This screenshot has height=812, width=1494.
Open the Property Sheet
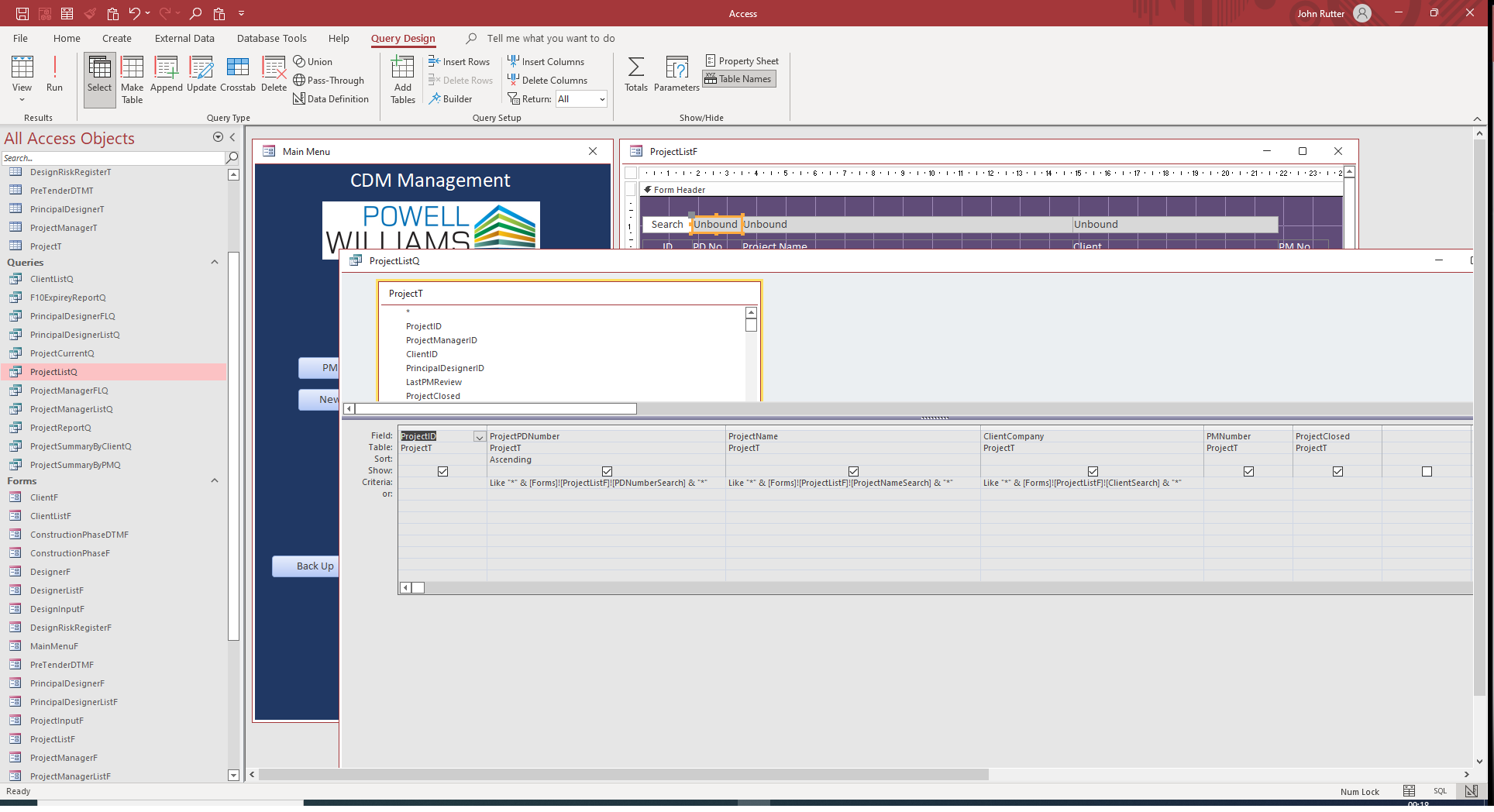coord(742,60)
